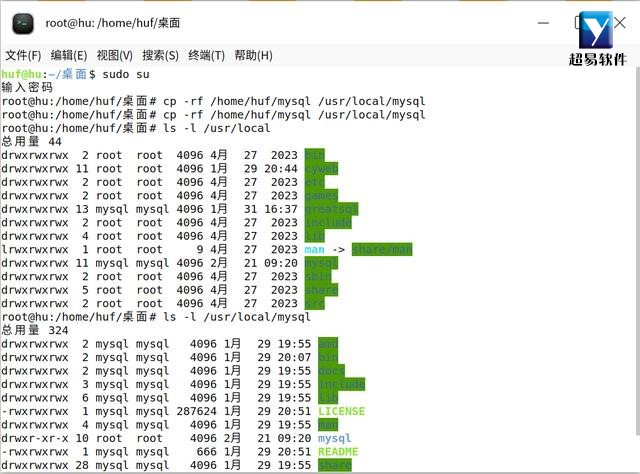This screenshot has width=640, height=474.
Task: Click the 总用量 44 line
Action: pyautogui.click(x=31, y=142)
